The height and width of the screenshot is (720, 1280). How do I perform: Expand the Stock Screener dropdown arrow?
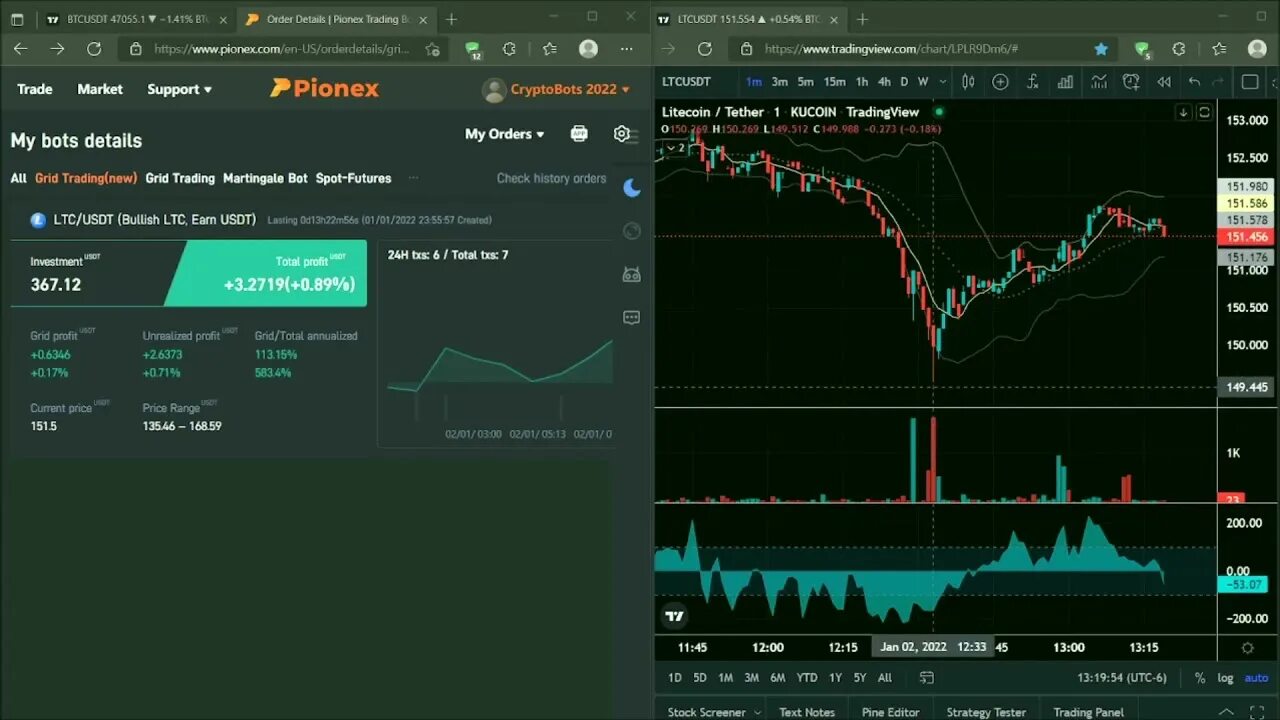757,712
